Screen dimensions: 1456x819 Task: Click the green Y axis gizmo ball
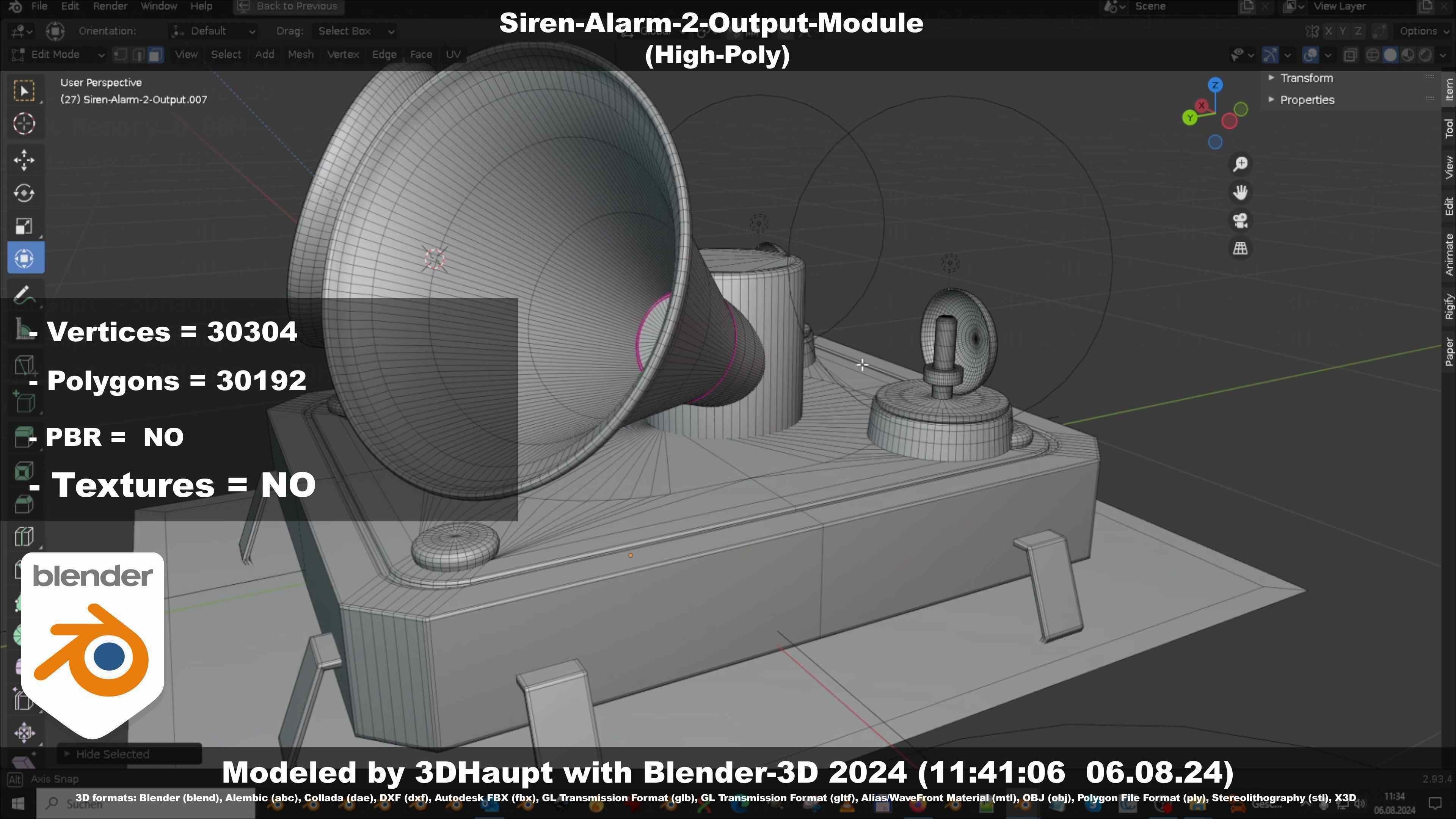point(1190,118)
